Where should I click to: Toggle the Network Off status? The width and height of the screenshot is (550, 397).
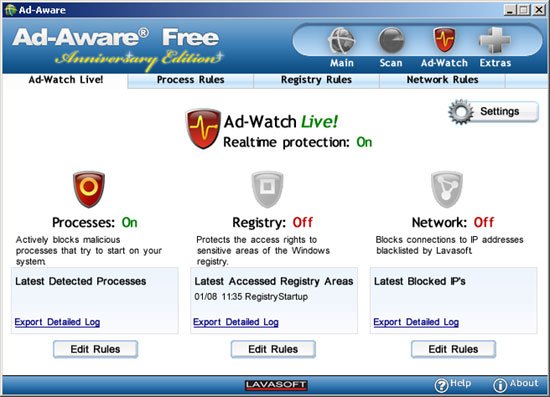(x=484, y=222)
